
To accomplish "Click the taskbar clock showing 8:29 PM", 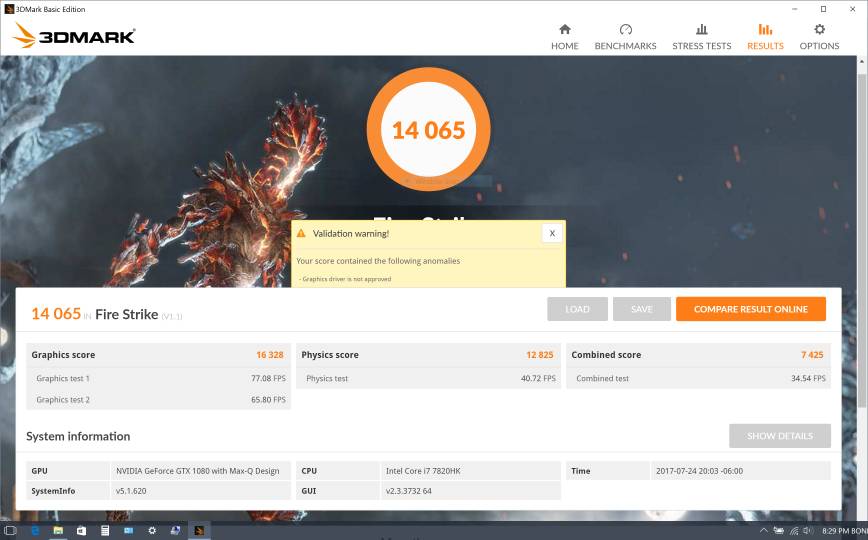I will [x=835, y=531].
